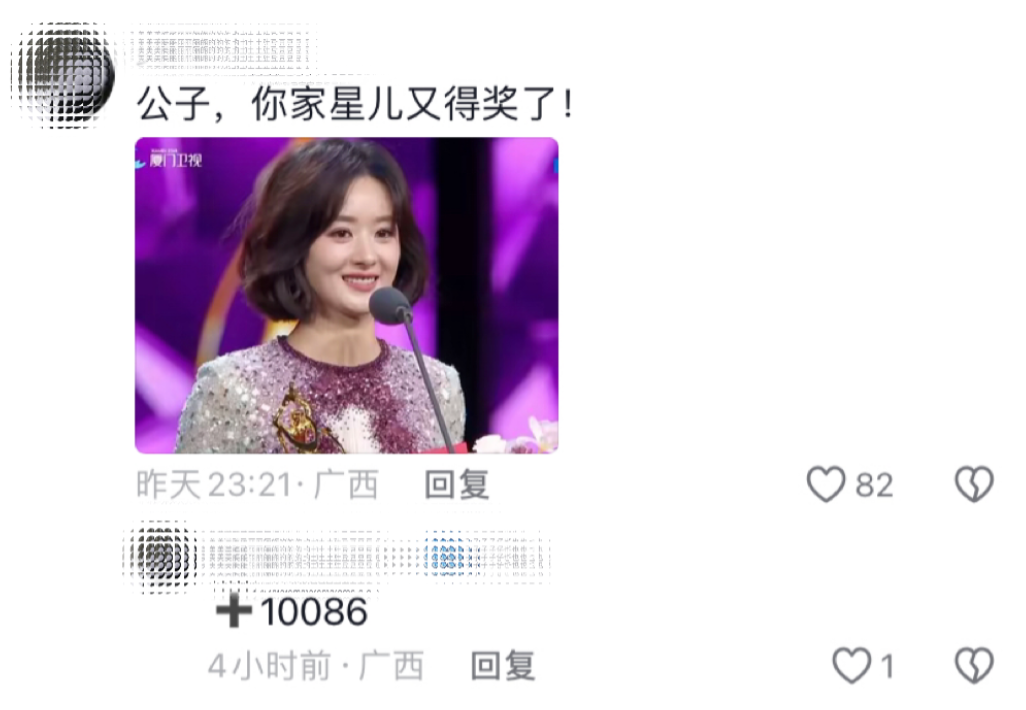Dislike the +10086 reply comment
Image resolution: width=1026 pixels, height=710 pixels.
pyautogui.click(x=974, y=666)
